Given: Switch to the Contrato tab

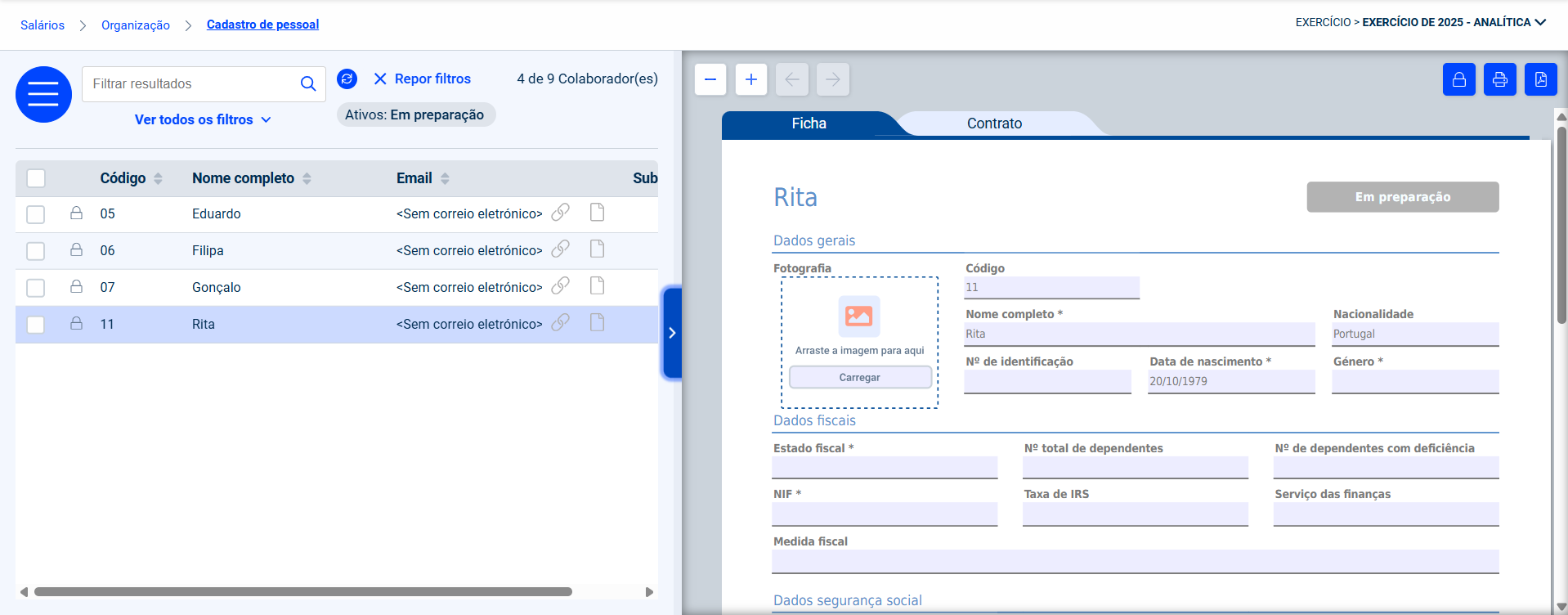Looking at the screenshot, I should [994, 123].
